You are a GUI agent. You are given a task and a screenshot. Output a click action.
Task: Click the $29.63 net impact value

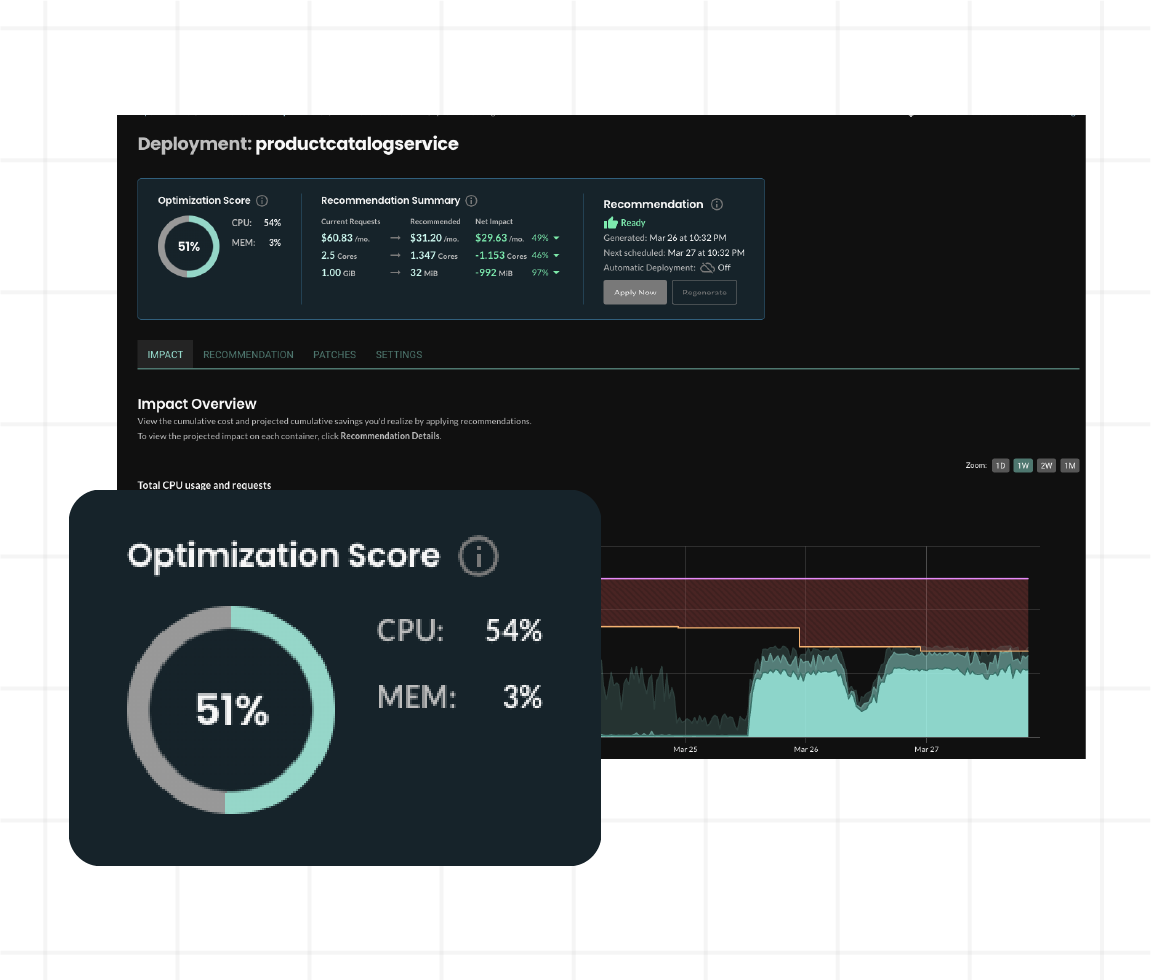point(499,238)
